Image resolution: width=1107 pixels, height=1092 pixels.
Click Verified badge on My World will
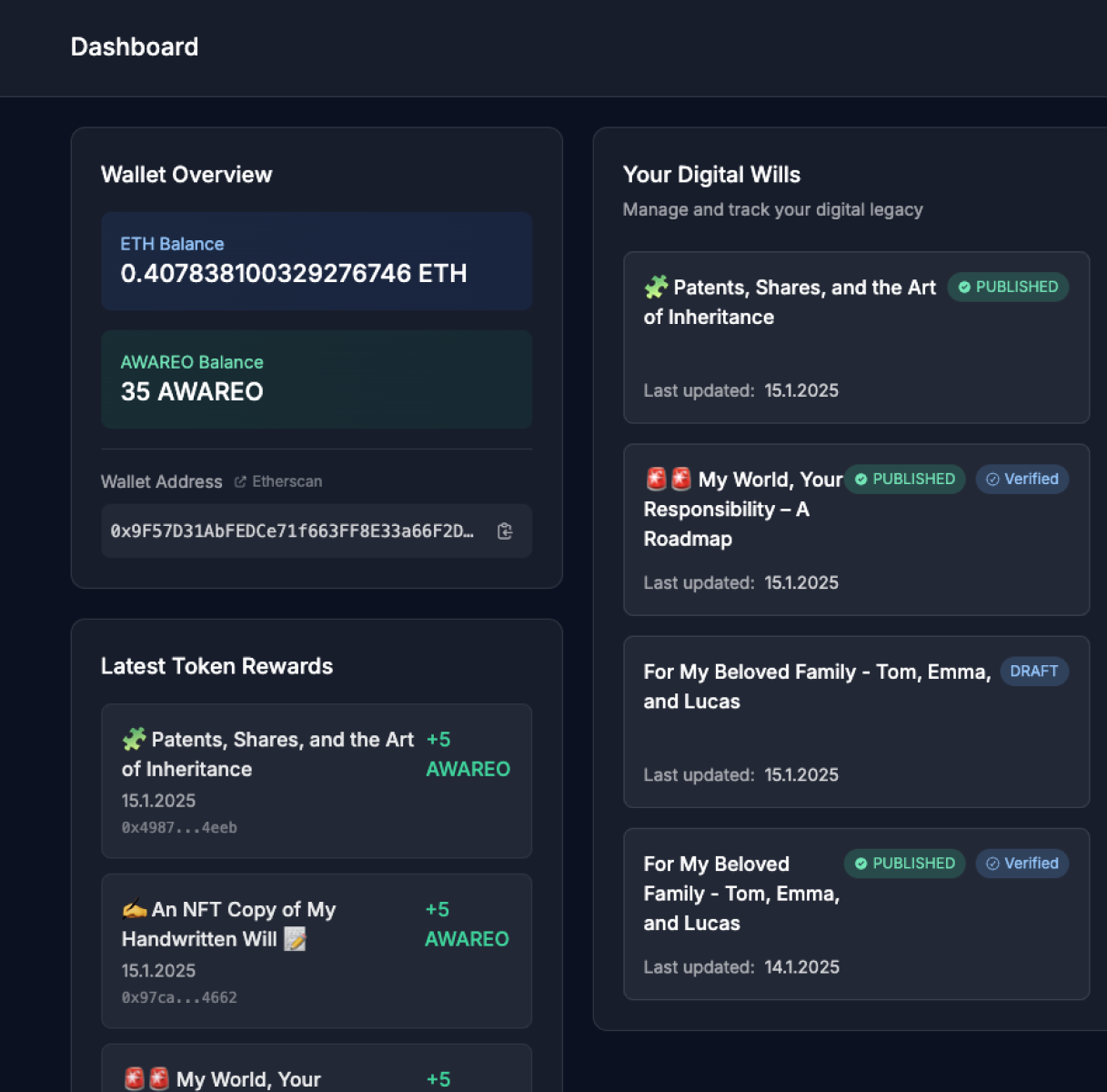[x=1022, y=479]
